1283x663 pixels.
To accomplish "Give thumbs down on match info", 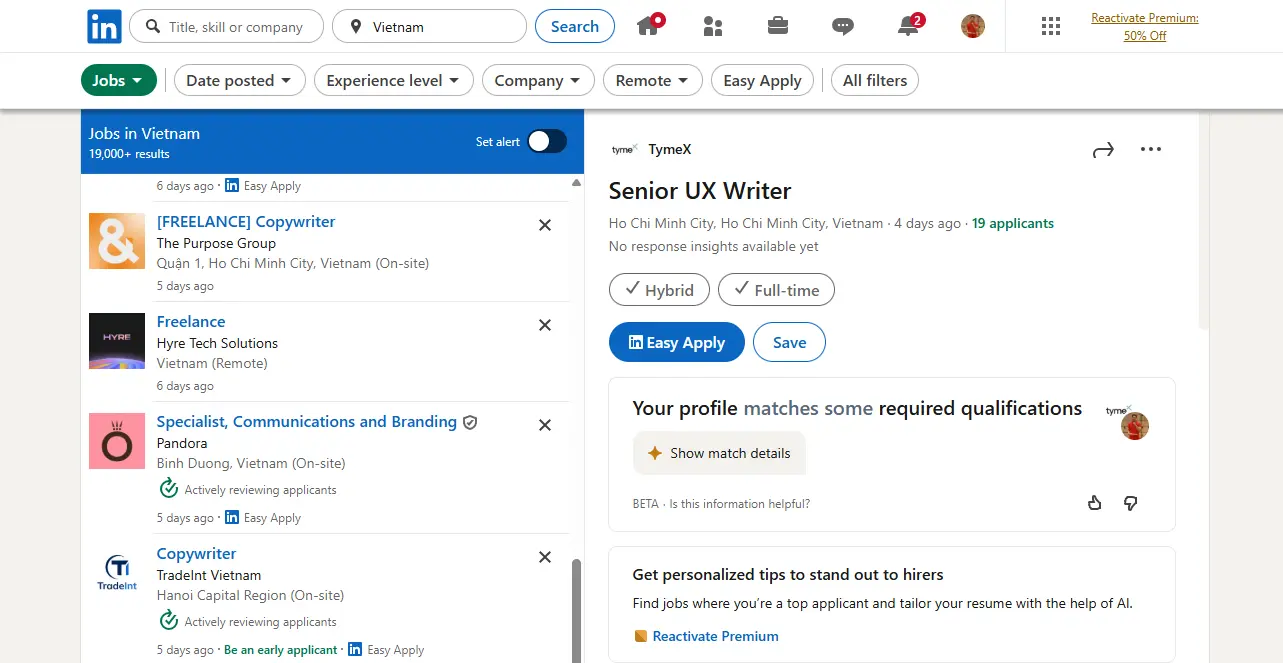I will (1131, 503).
